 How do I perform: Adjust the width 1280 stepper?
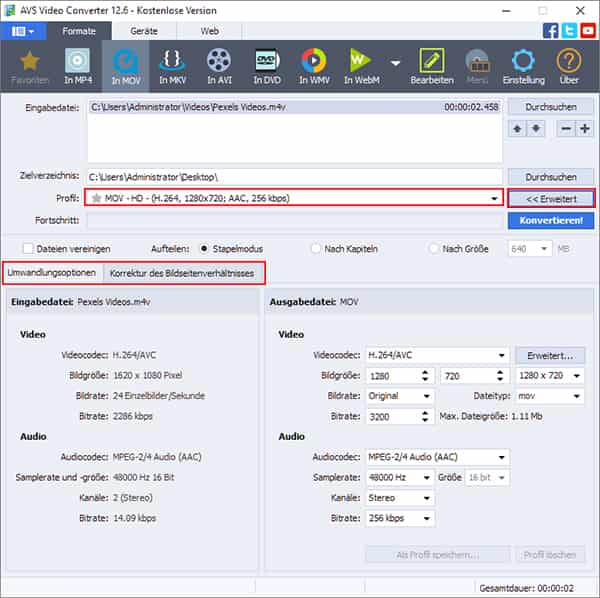(x=425, y=376)
